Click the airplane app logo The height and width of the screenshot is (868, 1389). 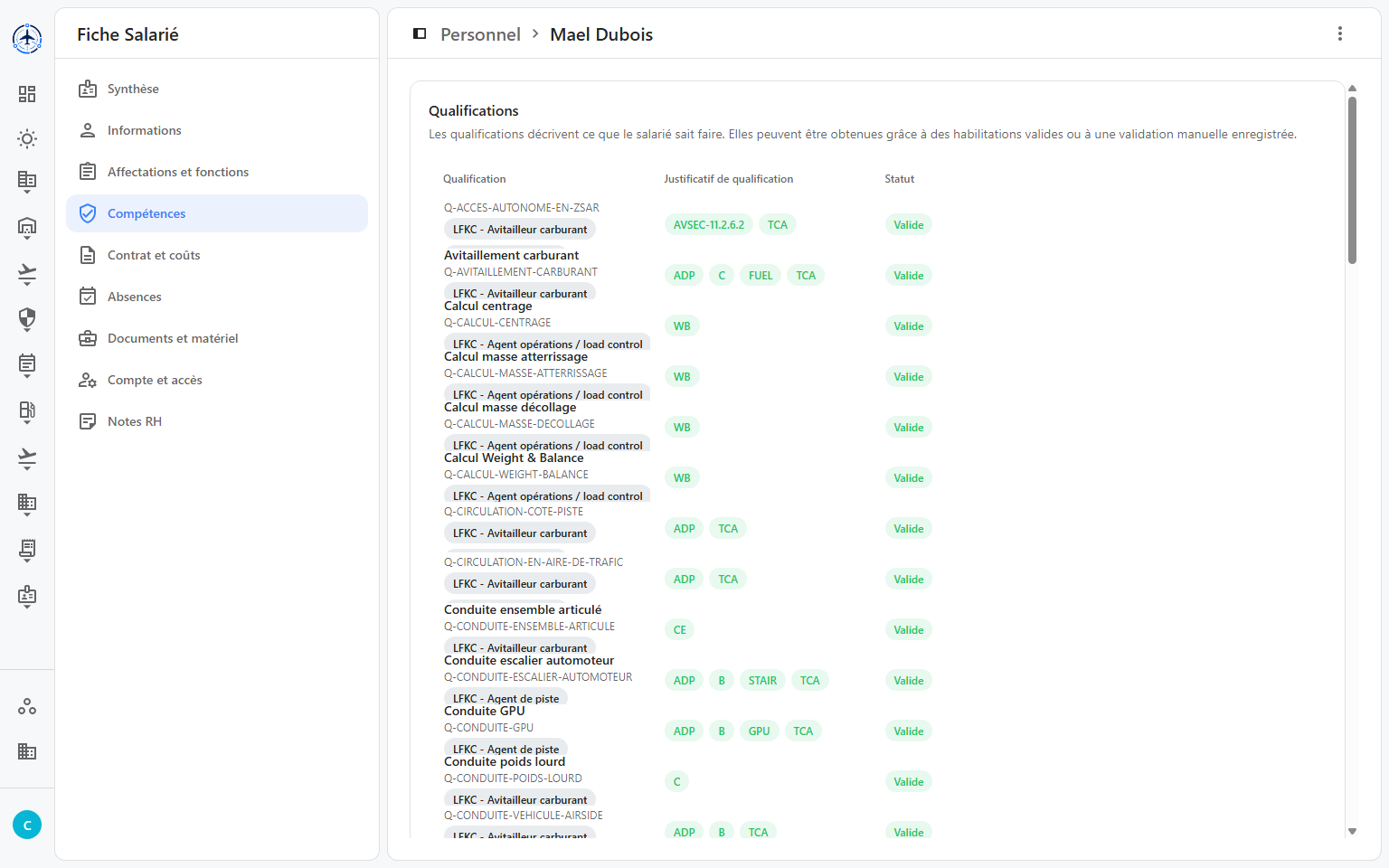[27, 38]
